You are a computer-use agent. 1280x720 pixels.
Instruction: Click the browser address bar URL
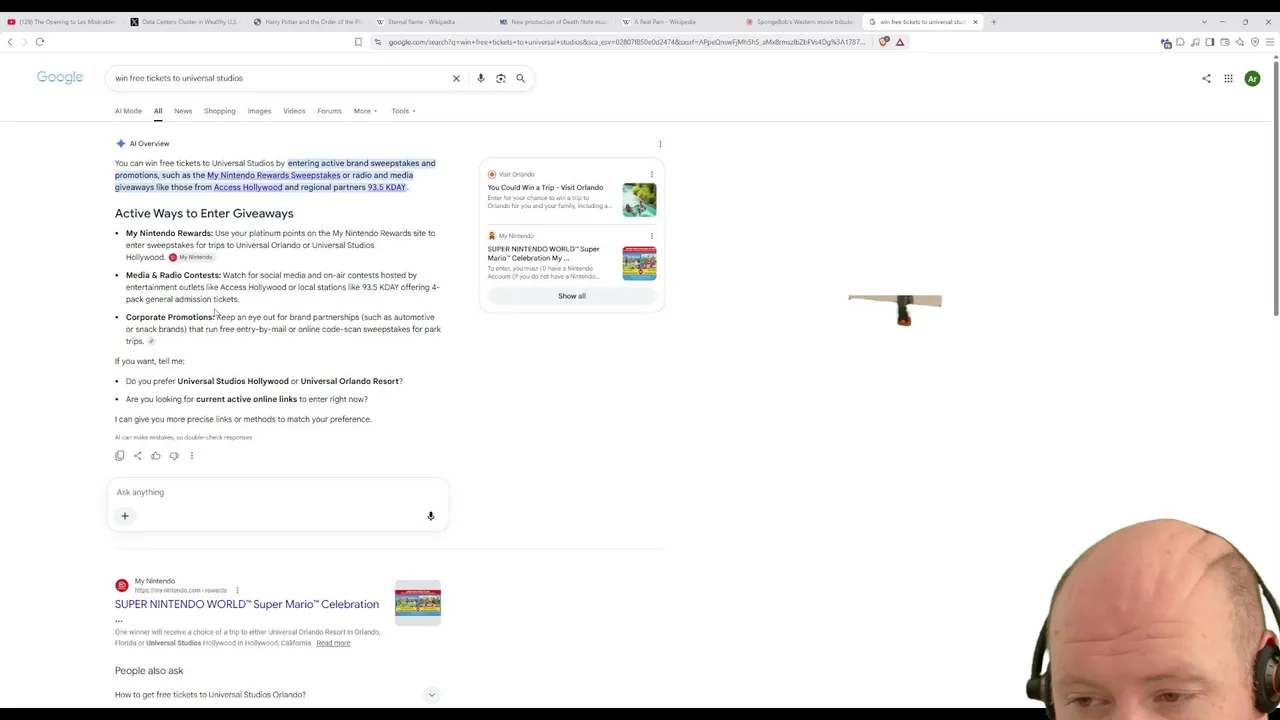pyautogui.click(x=625, y=42)
